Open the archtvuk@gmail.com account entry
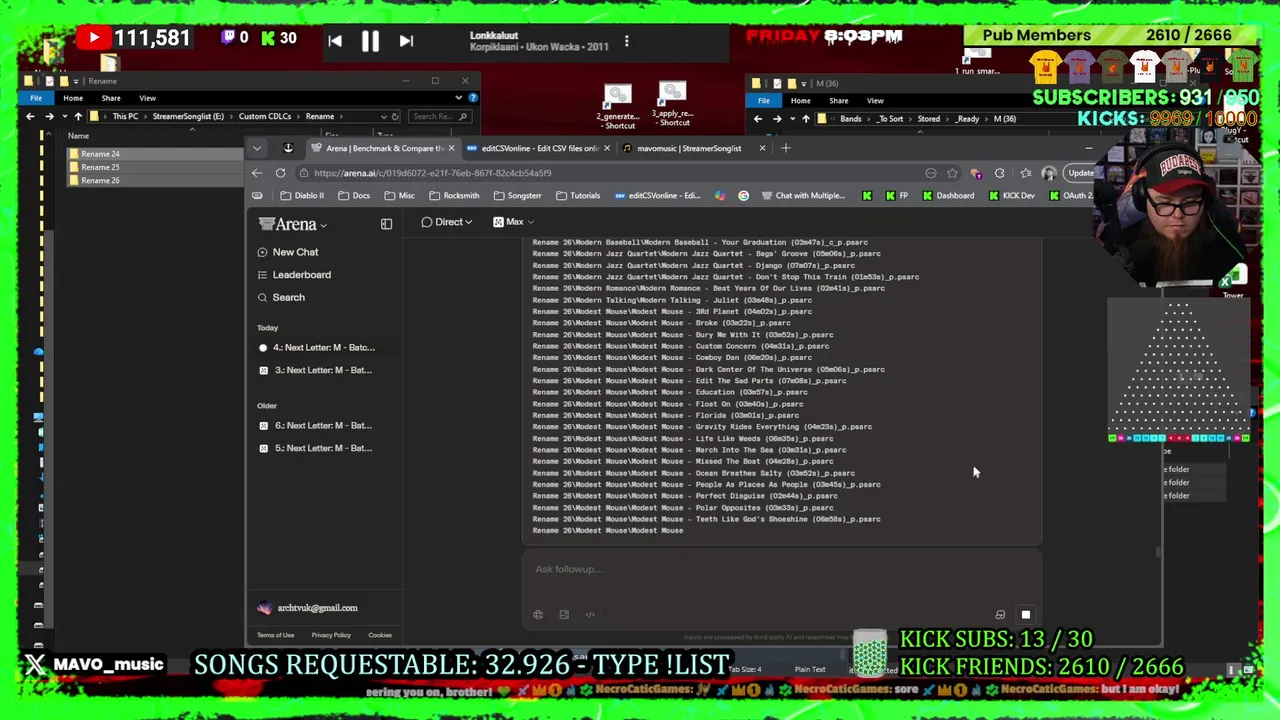Screen dimensions: 1280x720 click(x=307, y=608)
